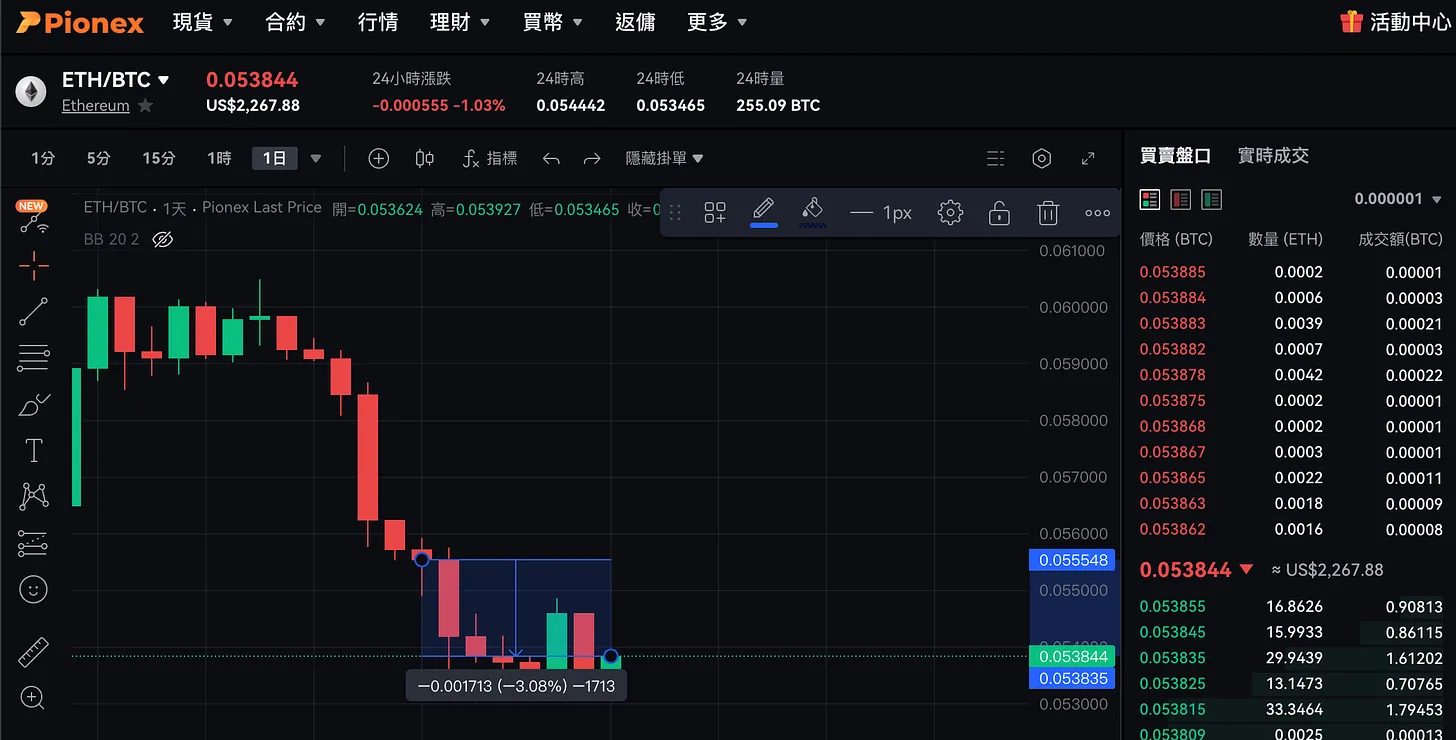The width and height of the screenshot is (1456, 740).
Task: Select the 15分 timeframe
Action: coord(158,158)
